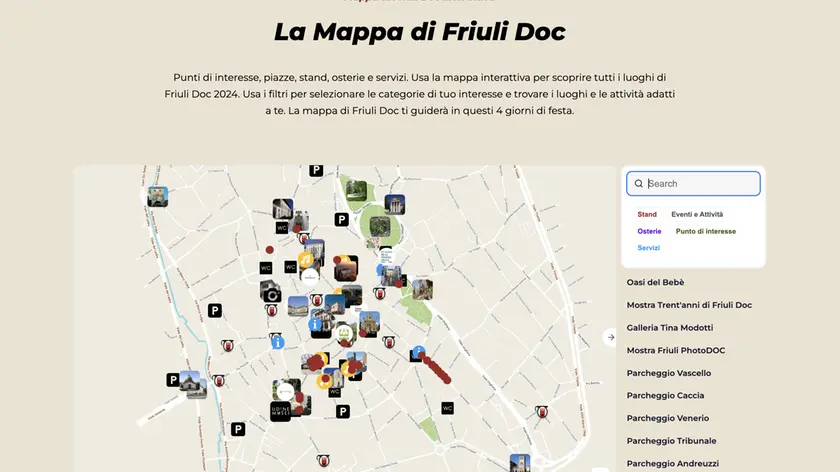Select the parking marker next to the church photos
840x472 pixels.
click(x=172, y=380)
